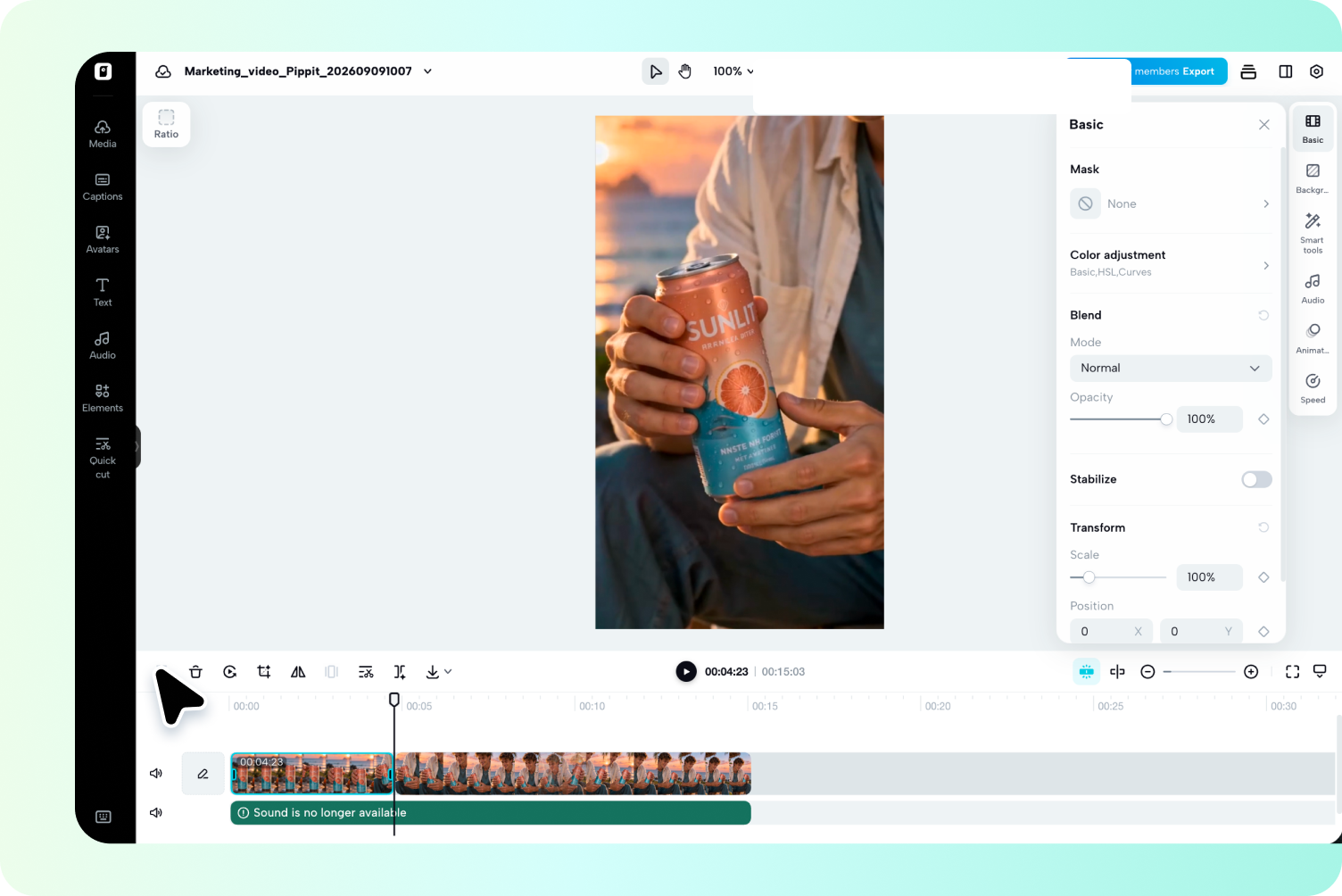Edit the video track cover with the pencil
This screenshot has width=1342, height=896.
pos(203,774)
